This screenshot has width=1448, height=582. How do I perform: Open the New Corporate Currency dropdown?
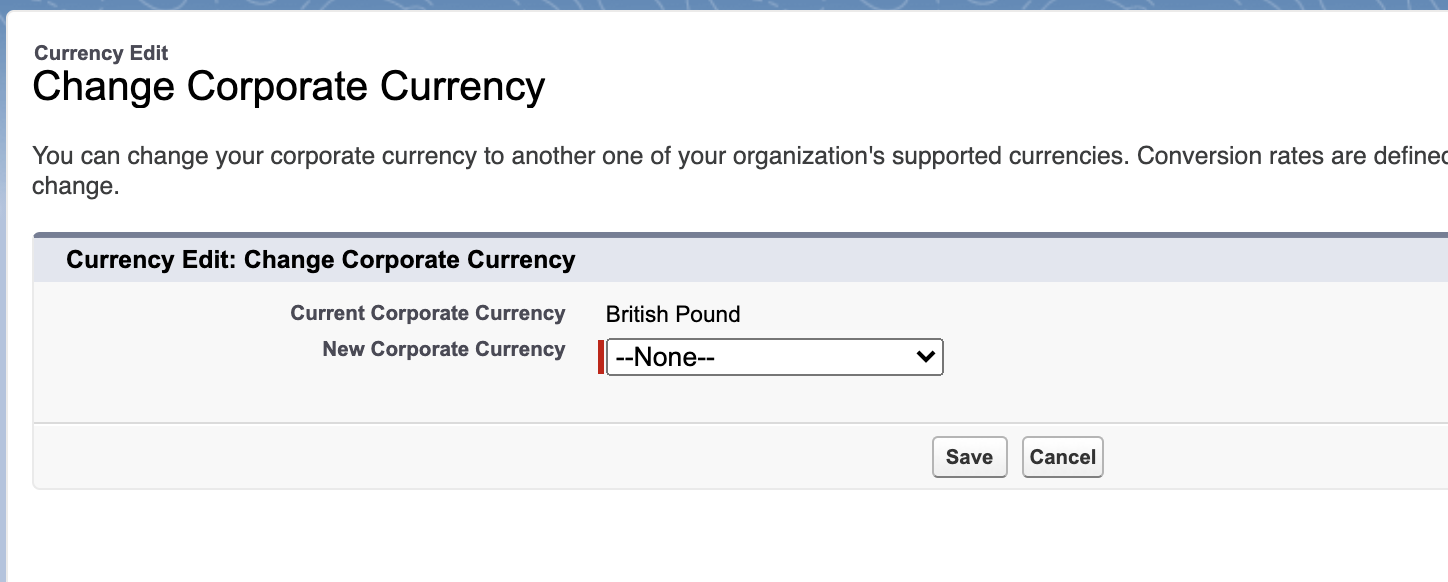[774, 357]
